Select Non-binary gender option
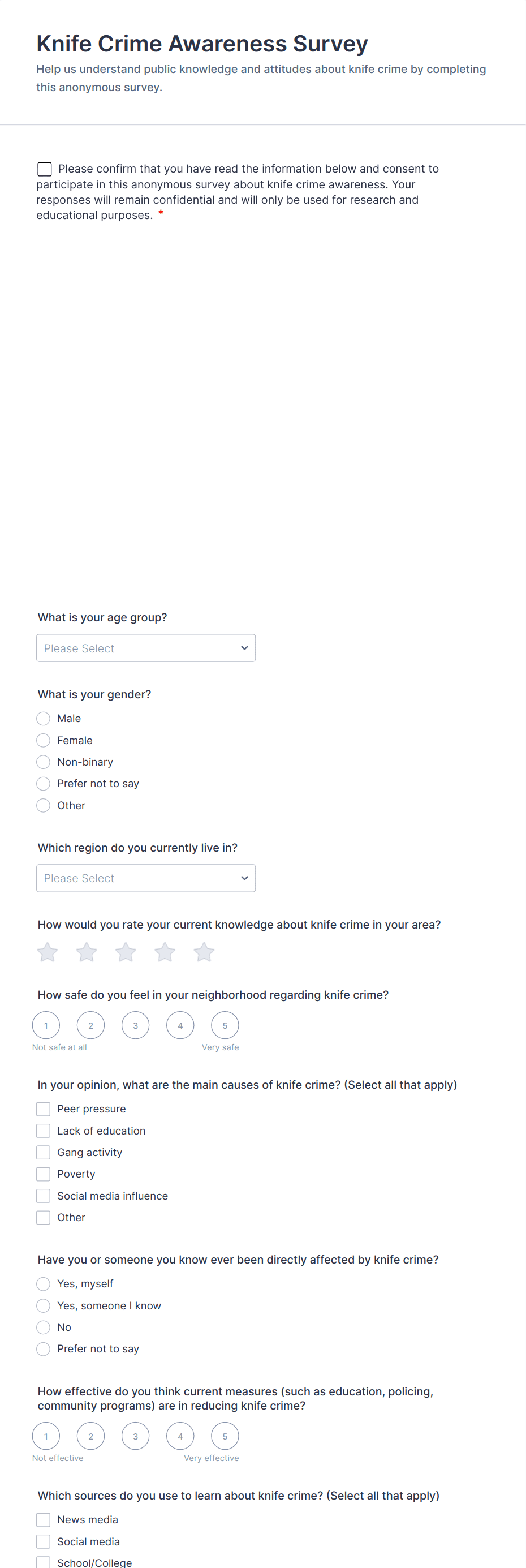Viewport: 526px width, 1568px height. (x=43, y=762)
